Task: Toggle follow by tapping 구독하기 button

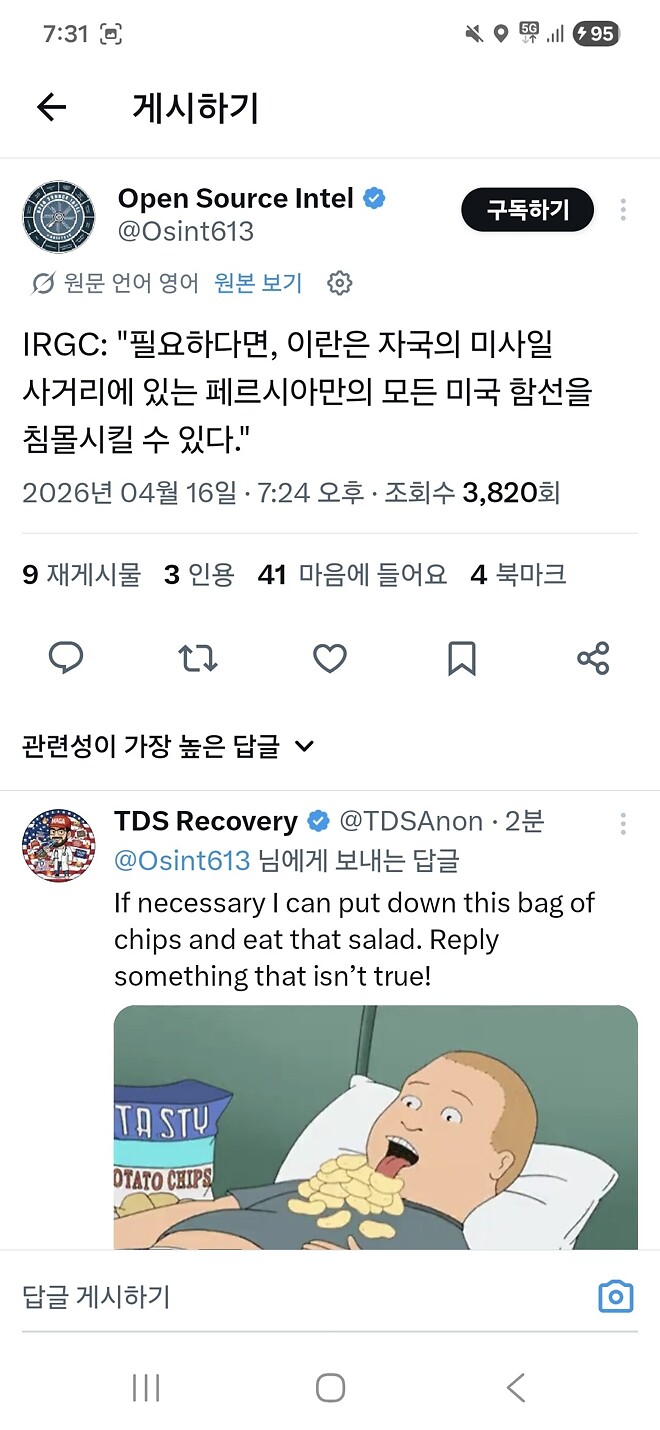Action: click(x=527, y=210)
